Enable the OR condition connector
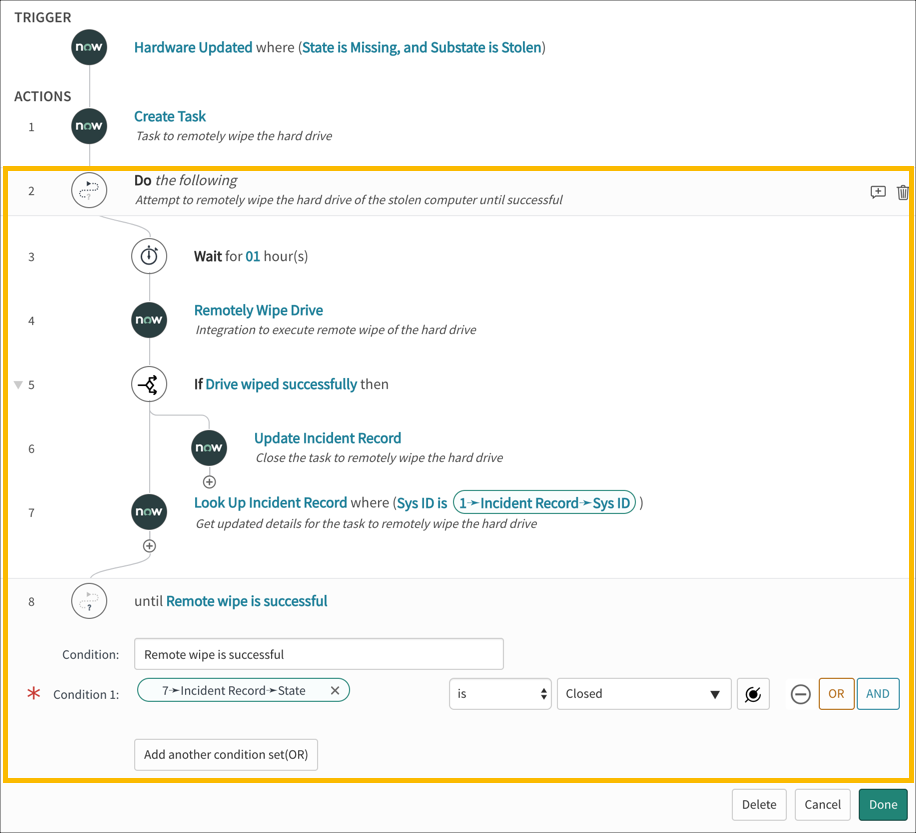The height and width of the screenshot is (833, 916). 836,693
